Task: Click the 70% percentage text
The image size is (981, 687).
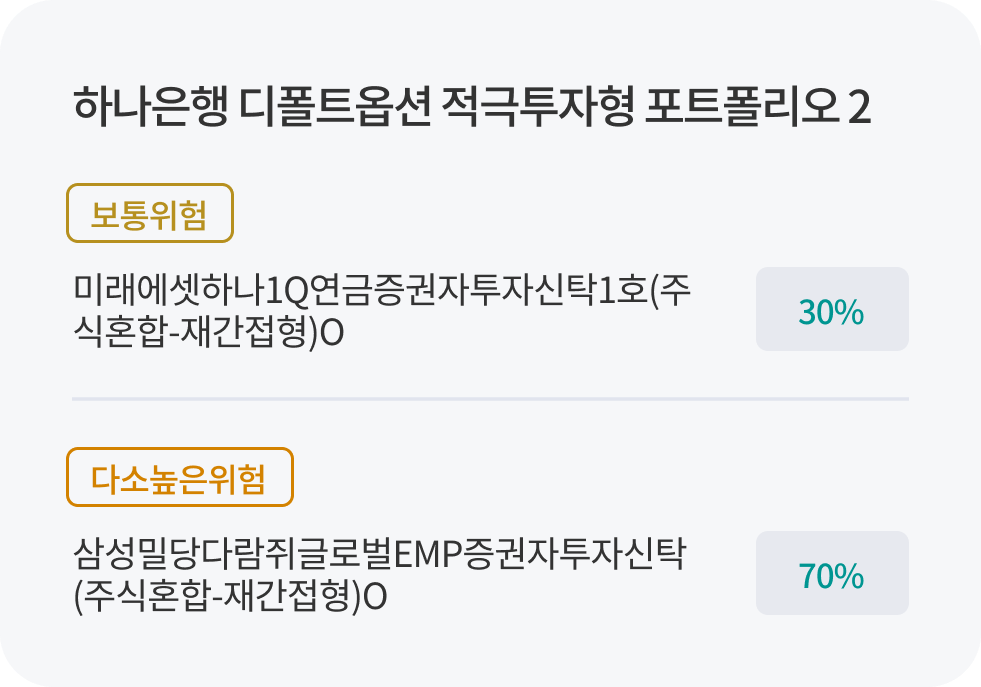Action: pyautogui.click(x=832, y=577)
